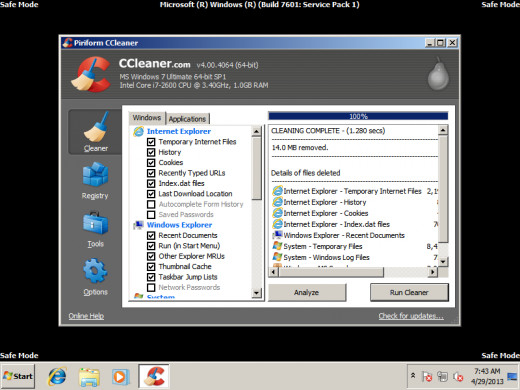Click Action Center flag tray icon
Screen dimensions: 520x390
pyautogui.click(x=427, y=377)
